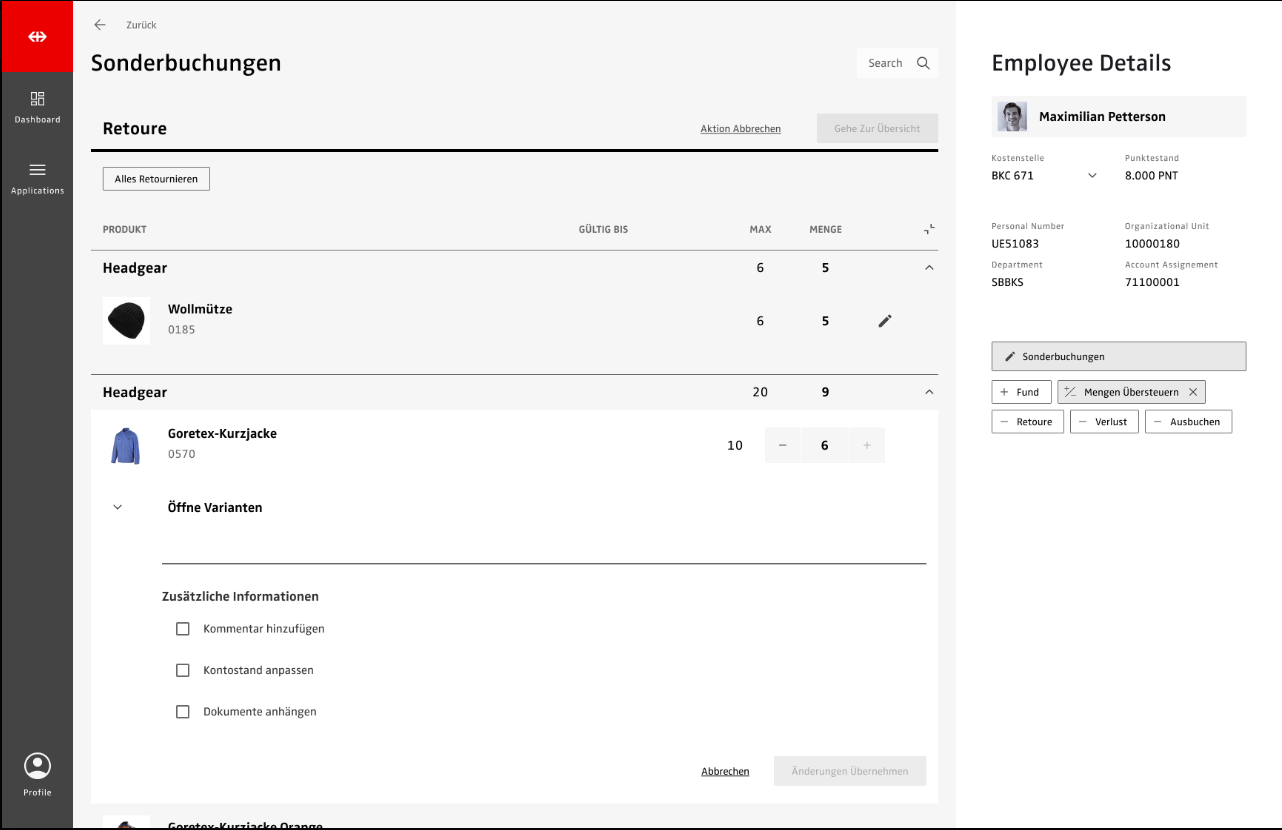1282x830 pixels.
Task: Choose the Verlust booking option
Action: tap(1104, 422)
